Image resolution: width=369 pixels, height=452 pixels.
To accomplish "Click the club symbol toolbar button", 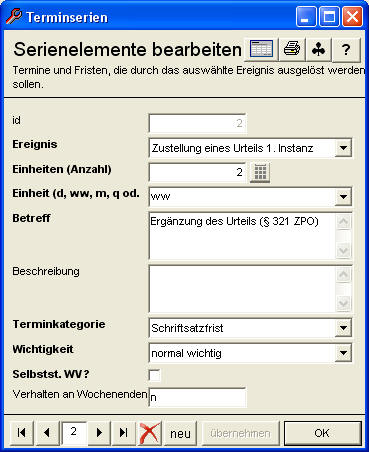I will 319,49.
